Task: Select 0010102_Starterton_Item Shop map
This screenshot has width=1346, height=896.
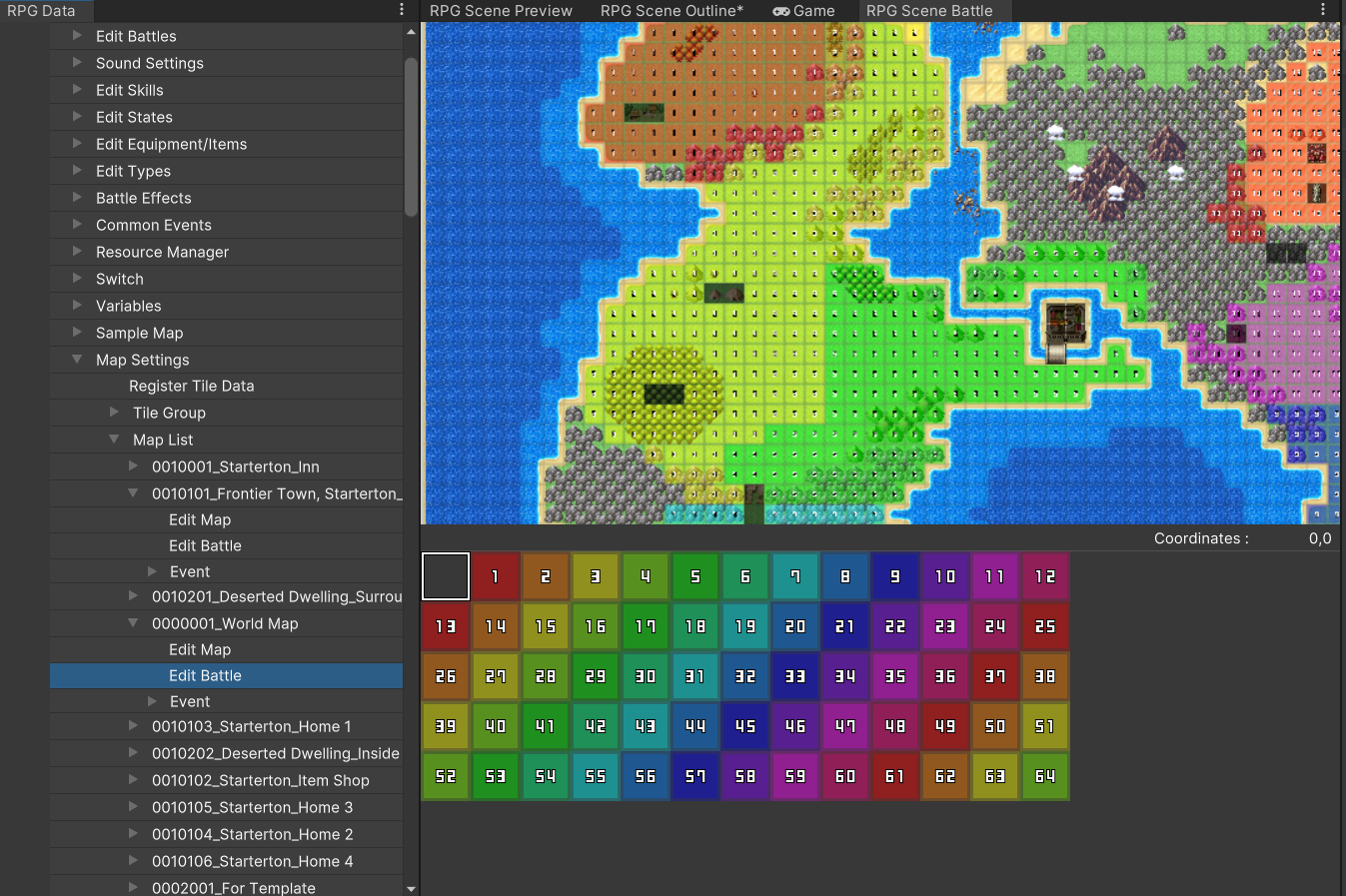Action: click(x=226, y=780)
